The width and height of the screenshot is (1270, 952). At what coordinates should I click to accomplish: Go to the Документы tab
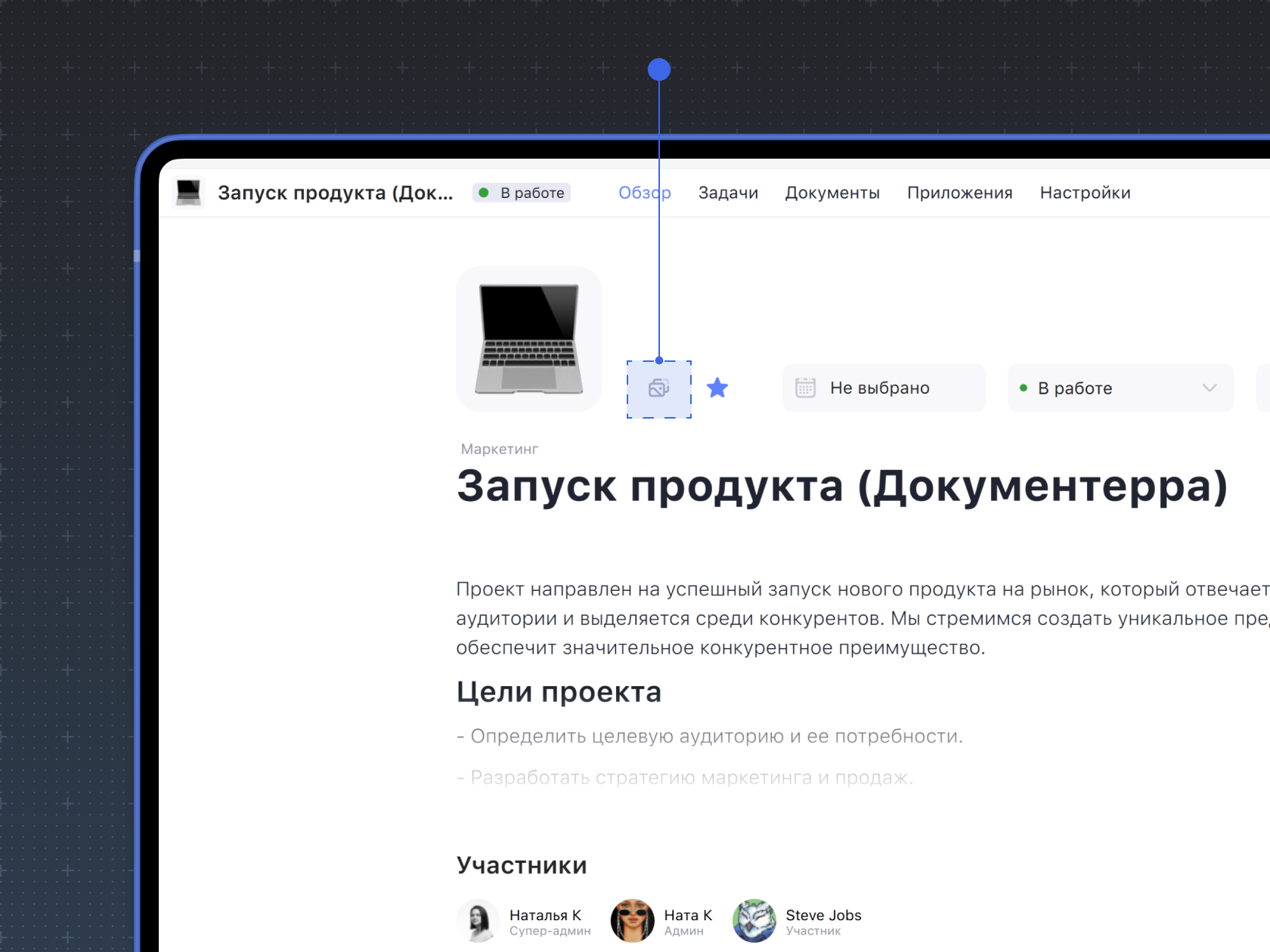click(x=832, y=193)
